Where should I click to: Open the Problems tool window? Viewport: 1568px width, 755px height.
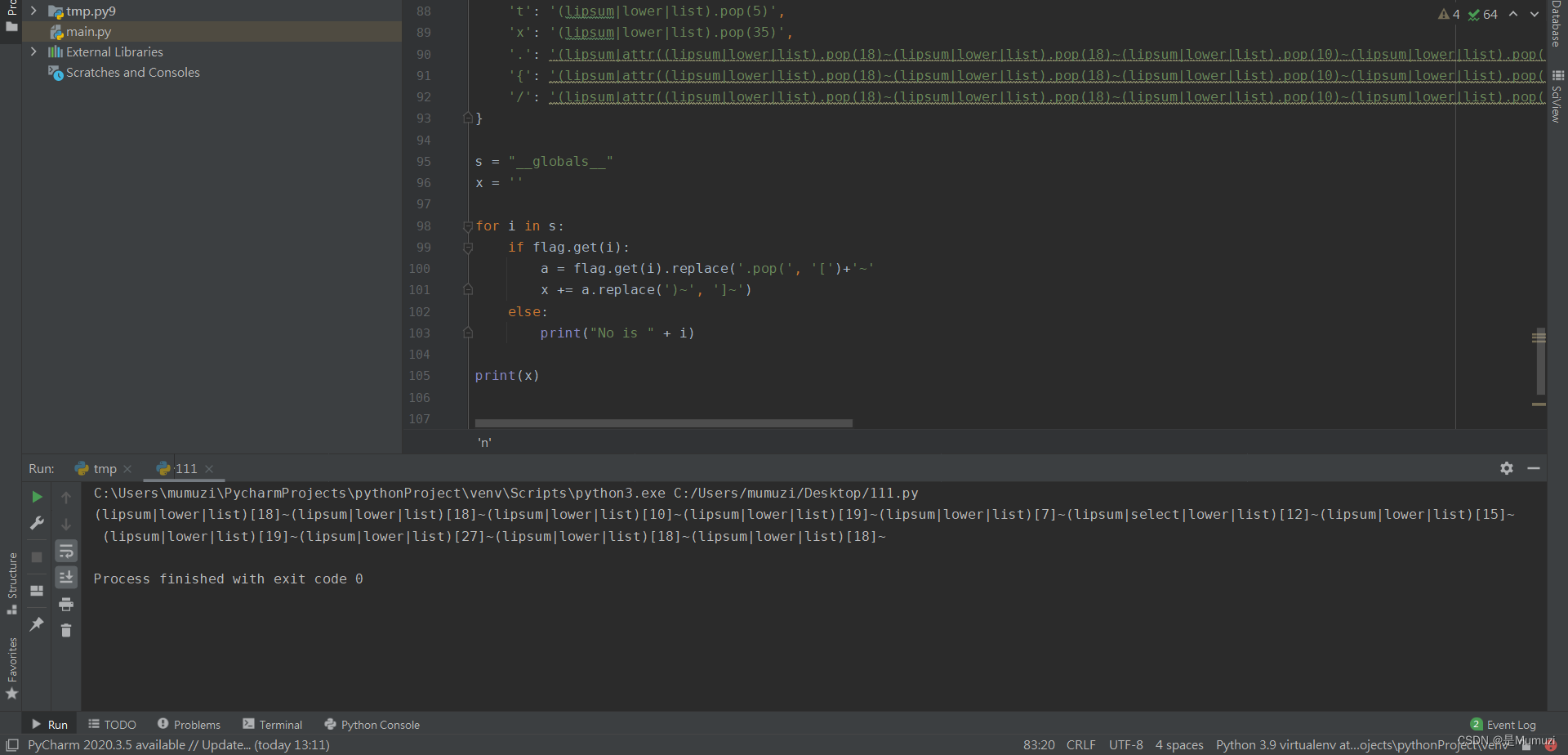point(189,725)
